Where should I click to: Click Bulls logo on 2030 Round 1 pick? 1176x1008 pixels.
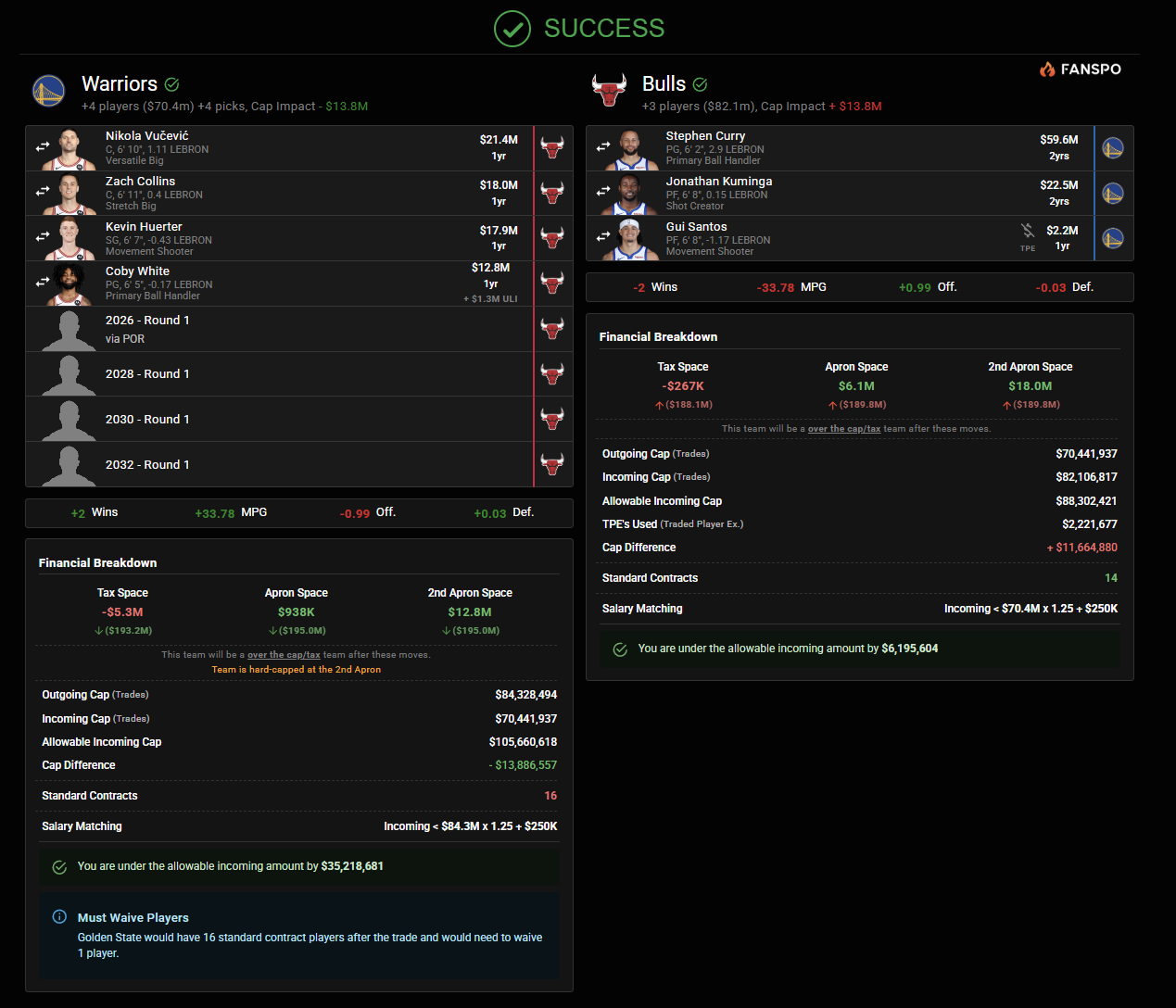(x=552, y=419)
